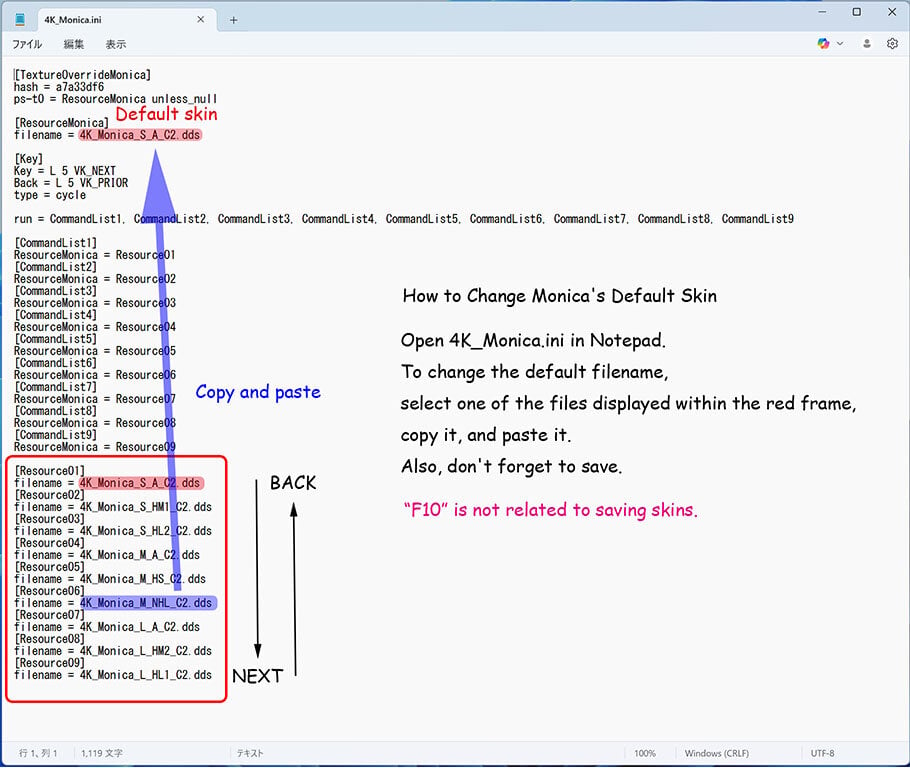The image size is (910, 768).
Task: Click the [Resource09] section header
Action: click(49, 663)
